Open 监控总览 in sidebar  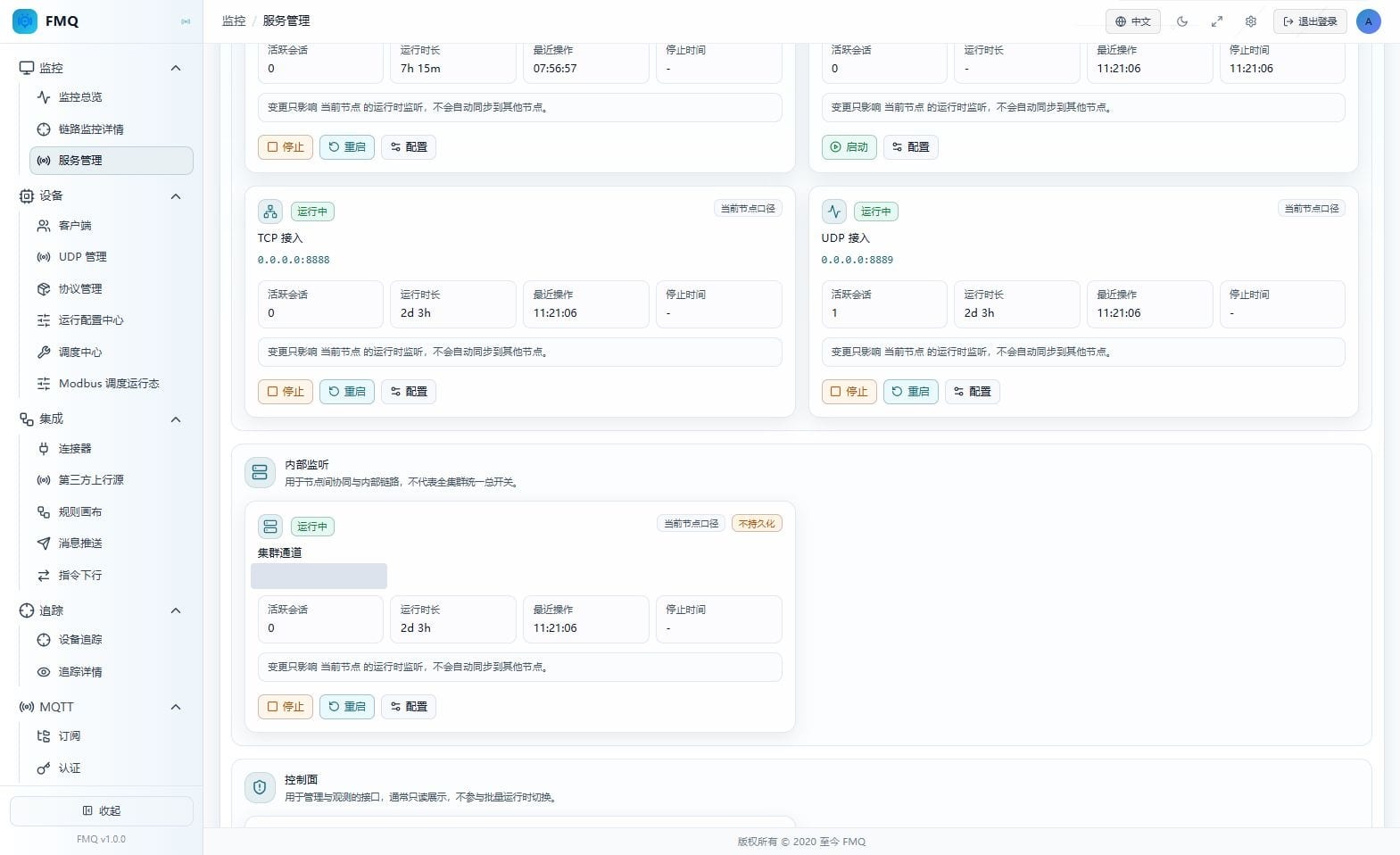(x=112, y=97)
